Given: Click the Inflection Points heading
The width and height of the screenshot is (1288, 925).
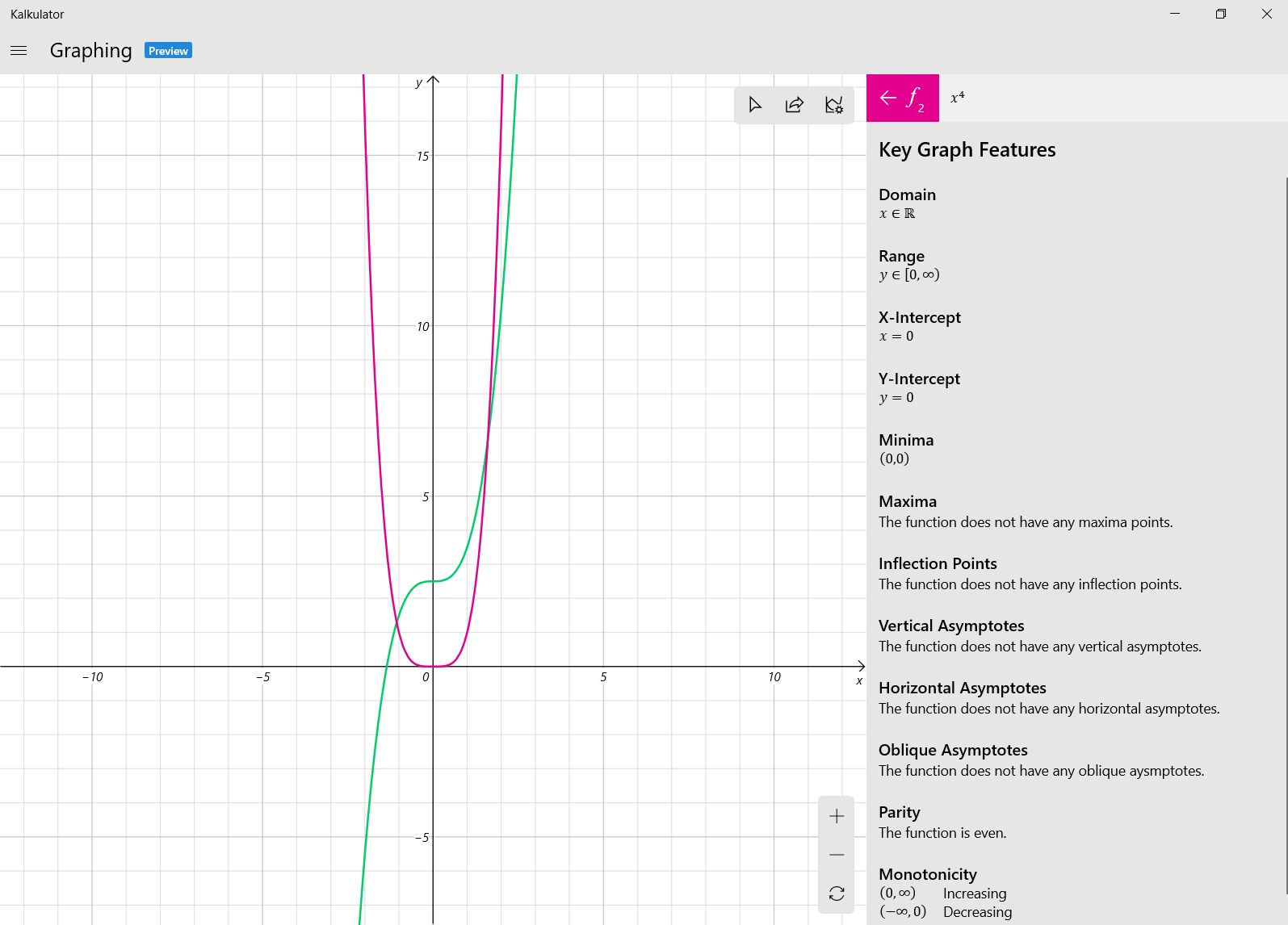Looking at the screenshot, I should pyautogui.click(x=938, y=563).
